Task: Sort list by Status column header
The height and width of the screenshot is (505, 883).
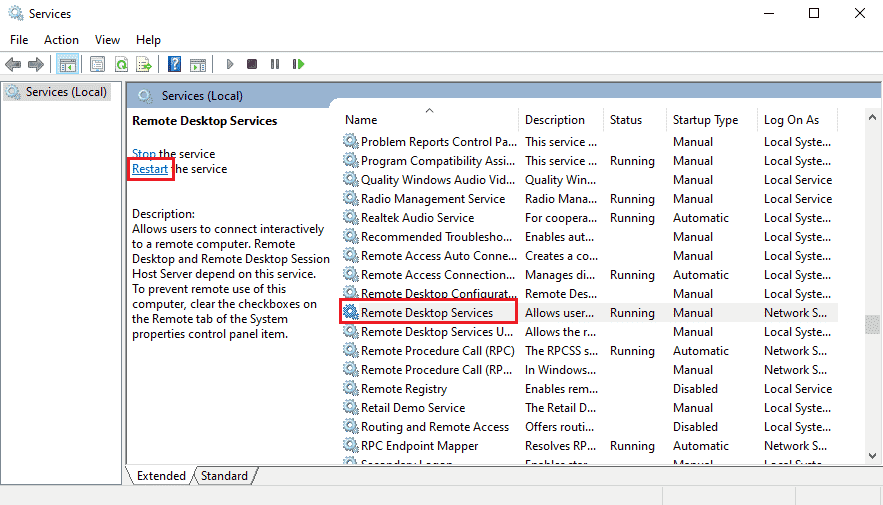Action: (626, 120)
